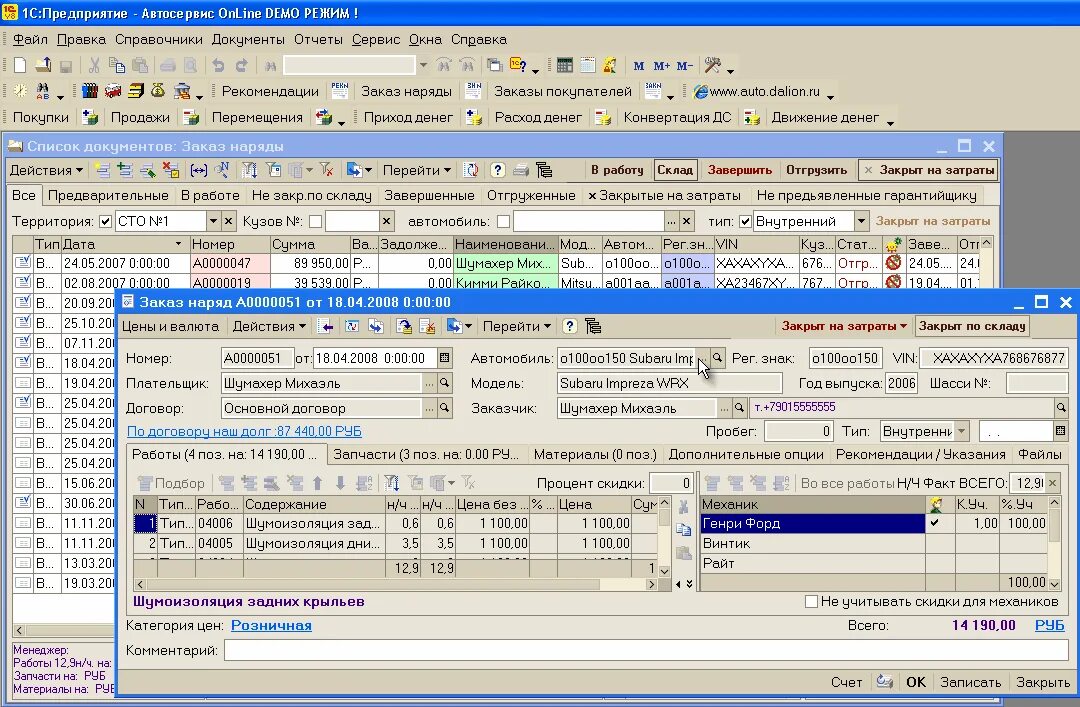Switch to the Запчасти tab

[x=426, y=454]
